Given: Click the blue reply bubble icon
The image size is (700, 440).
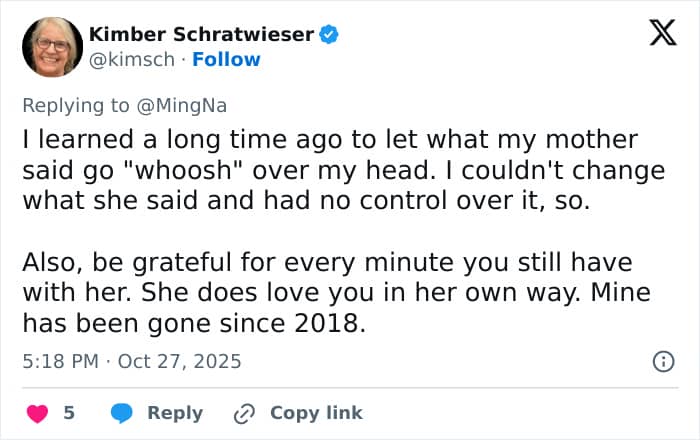Looking at the screenshot, I should 122,412.
